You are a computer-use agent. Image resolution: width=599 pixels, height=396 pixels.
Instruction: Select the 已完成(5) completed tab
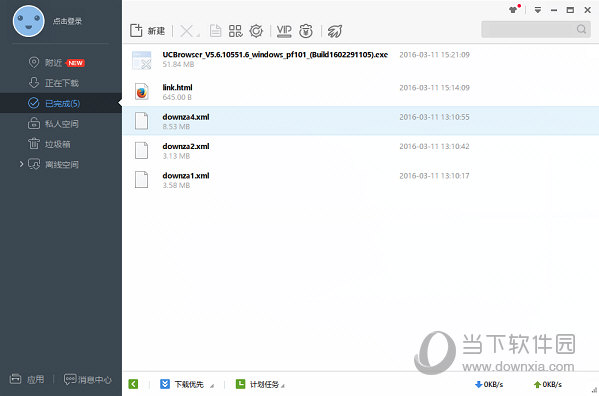61,103
